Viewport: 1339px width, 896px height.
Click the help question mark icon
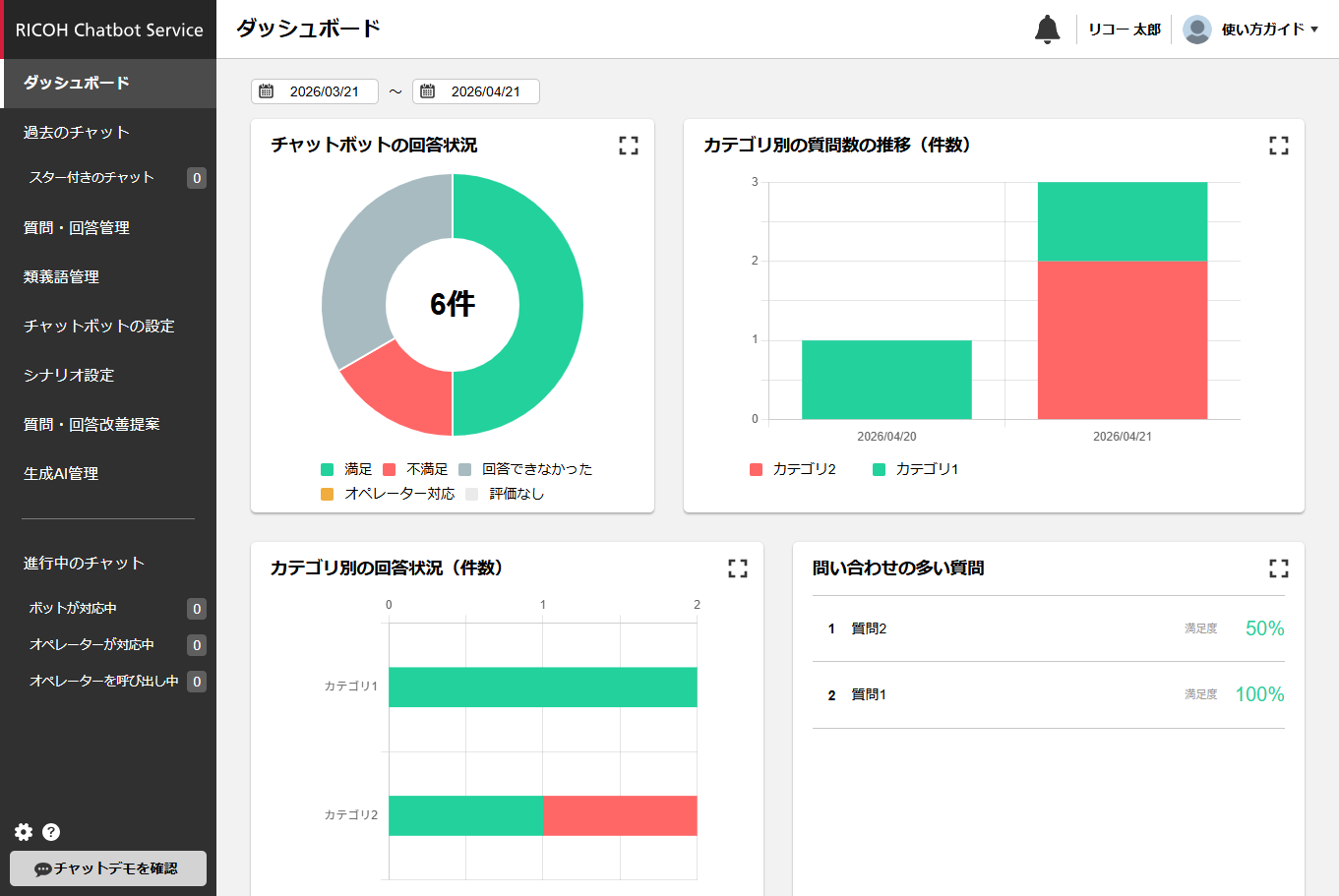pyautogui.click(x=51, y=832)
